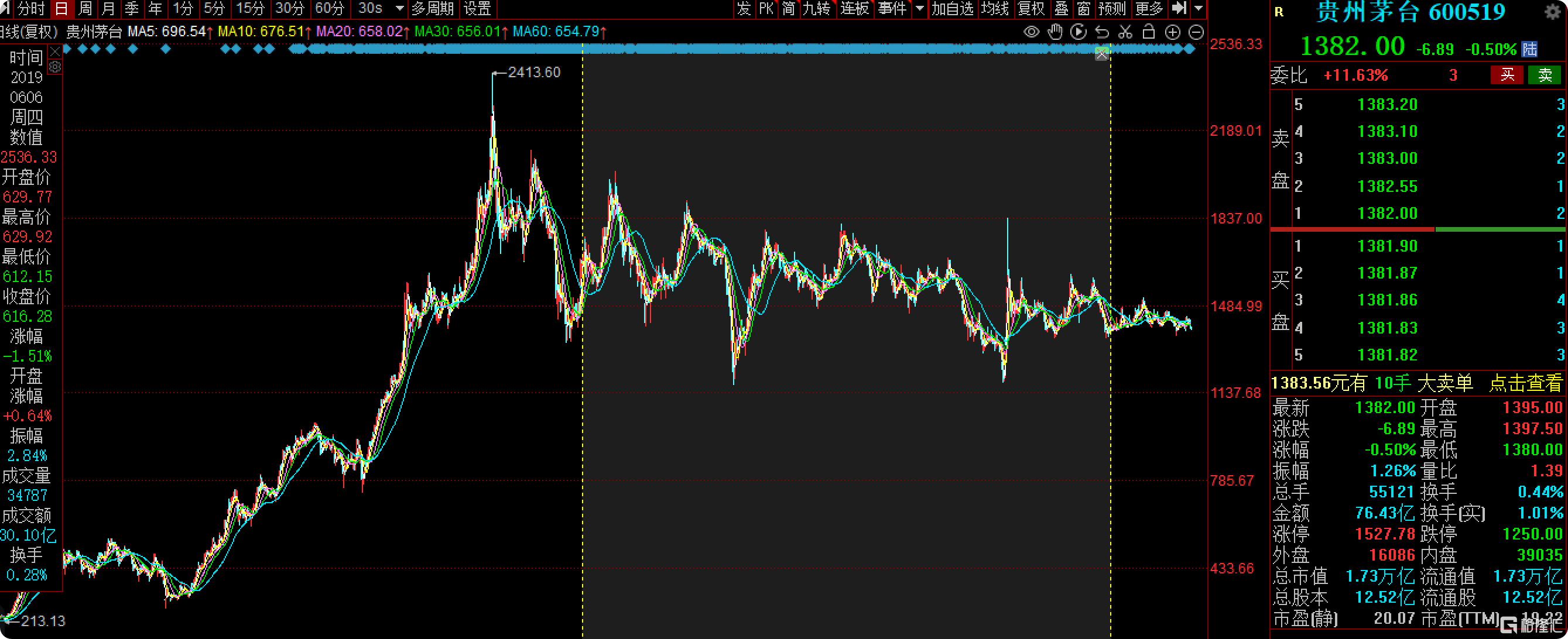Click buy level 1 price 1381.90
The image size is (1568, 639).
1387,246
